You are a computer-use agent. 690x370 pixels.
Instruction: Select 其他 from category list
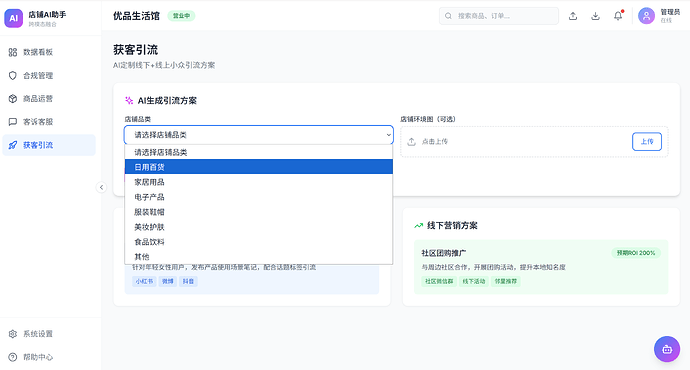click(x=259, y=256)
